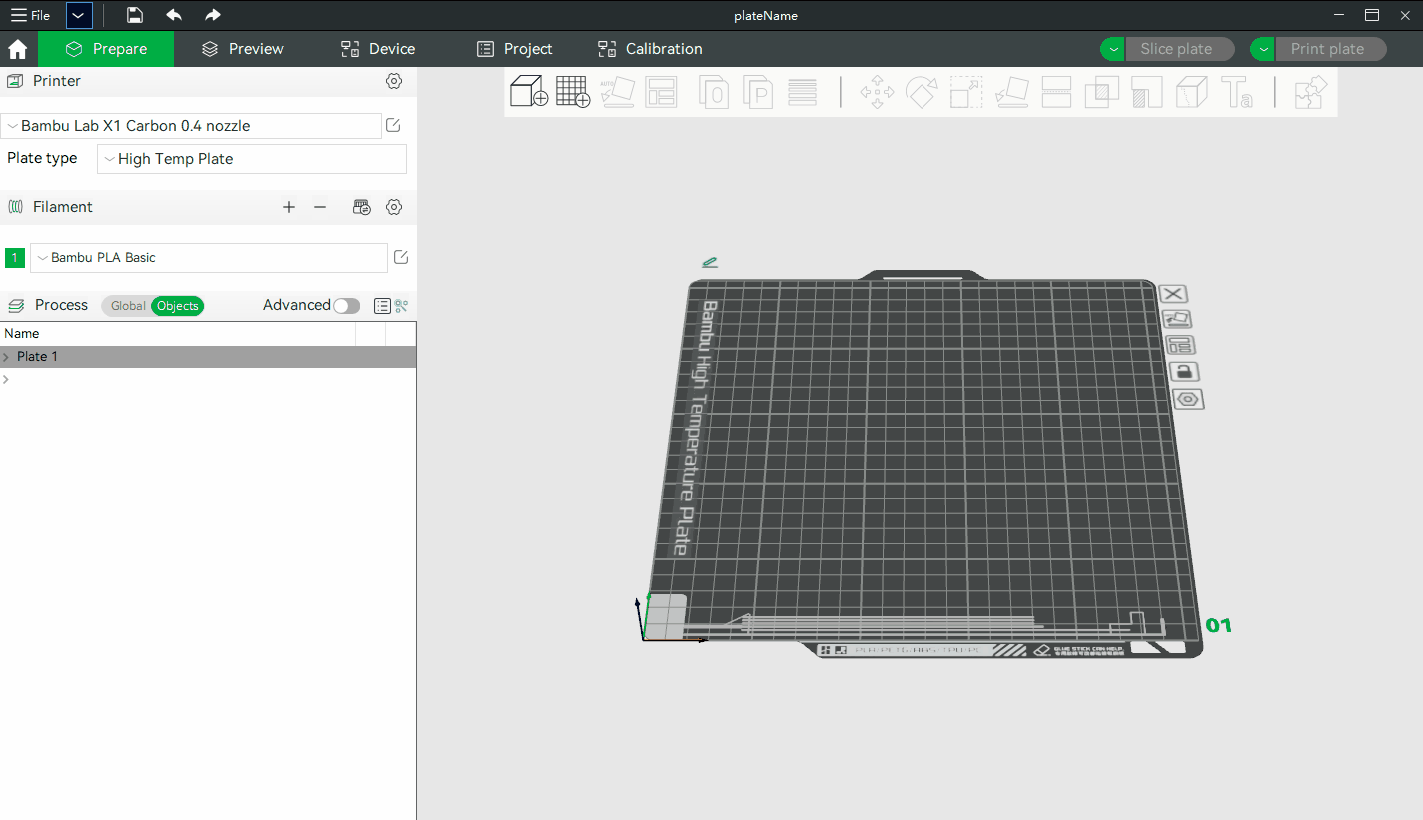
Task: Edit plate name pencil icon
Action: pyautogui.click(x=710, y=262)
